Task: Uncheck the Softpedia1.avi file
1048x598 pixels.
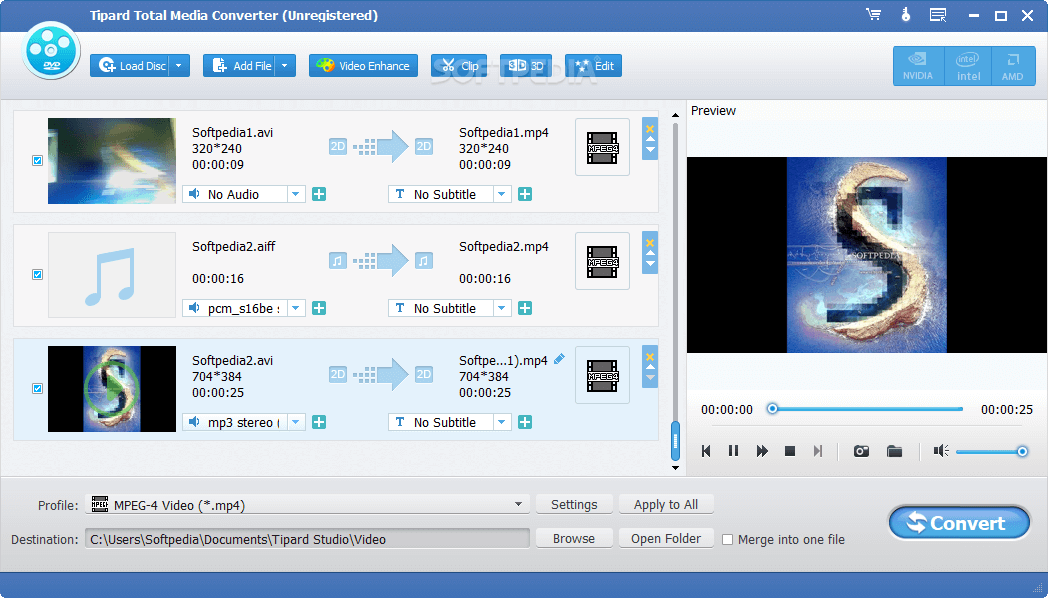Action: (37, 160)
